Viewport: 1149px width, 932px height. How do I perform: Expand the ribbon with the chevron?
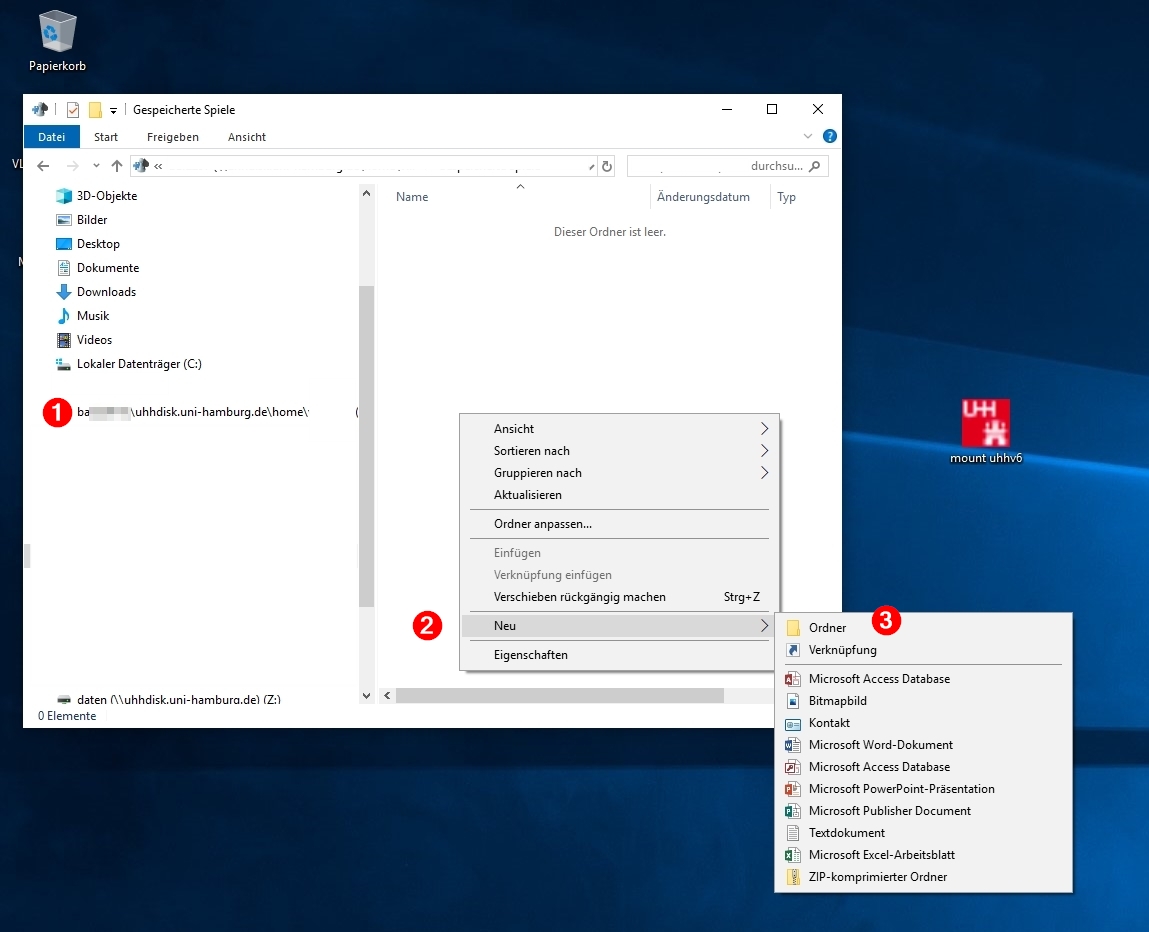coord(808,137)
